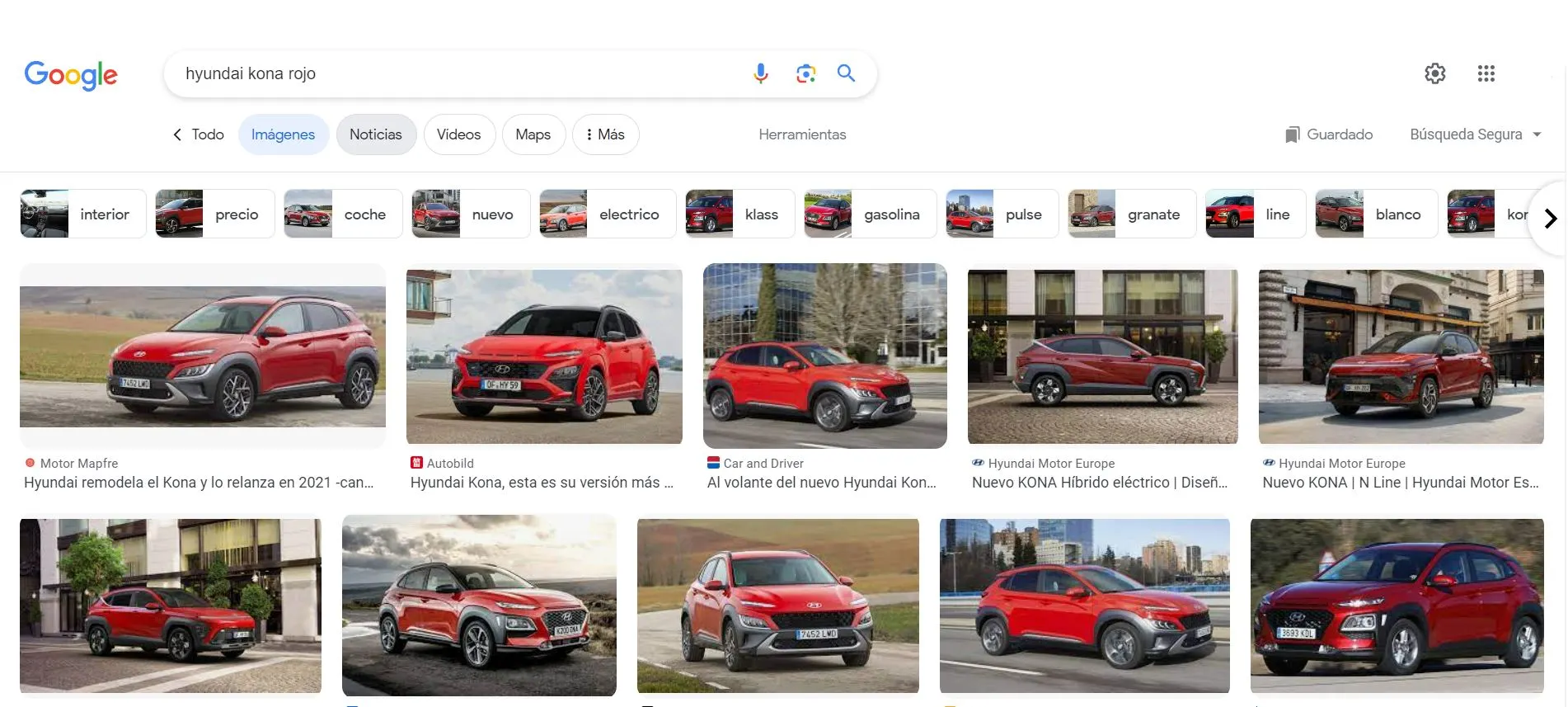
Task: Open the Google apps grid
Action: click(1486, 73)
